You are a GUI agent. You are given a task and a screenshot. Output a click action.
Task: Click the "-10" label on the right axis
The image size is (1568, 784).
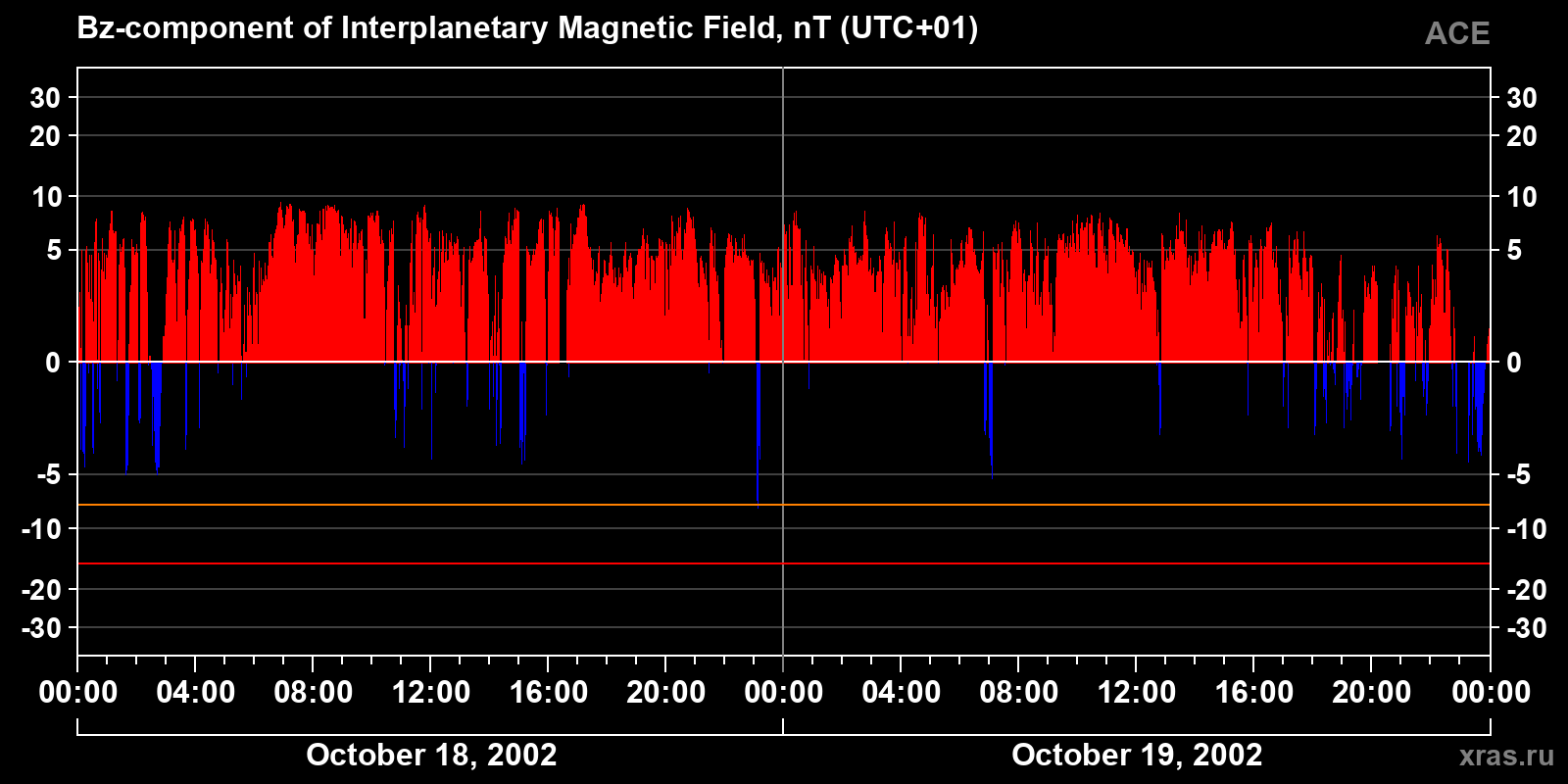[1526, 529]
